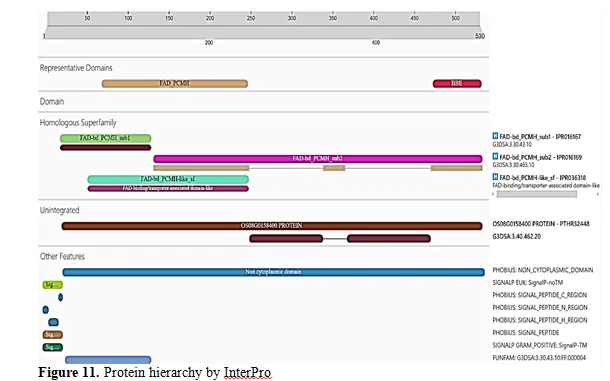Click the signal peptide H-region marker
This screenshot has width=610, height=381.
pos(53,322)
